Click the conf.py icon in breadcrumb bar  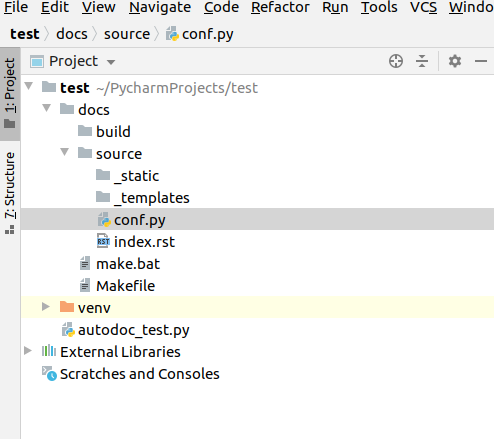tap(172, 34)
